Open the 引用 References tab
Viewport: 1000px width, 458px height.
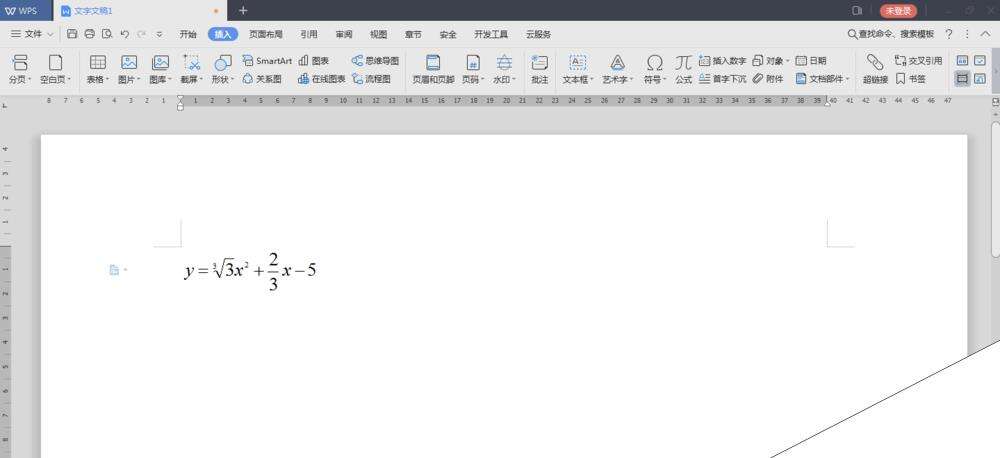pyautogui.click(x=309, y=34)
